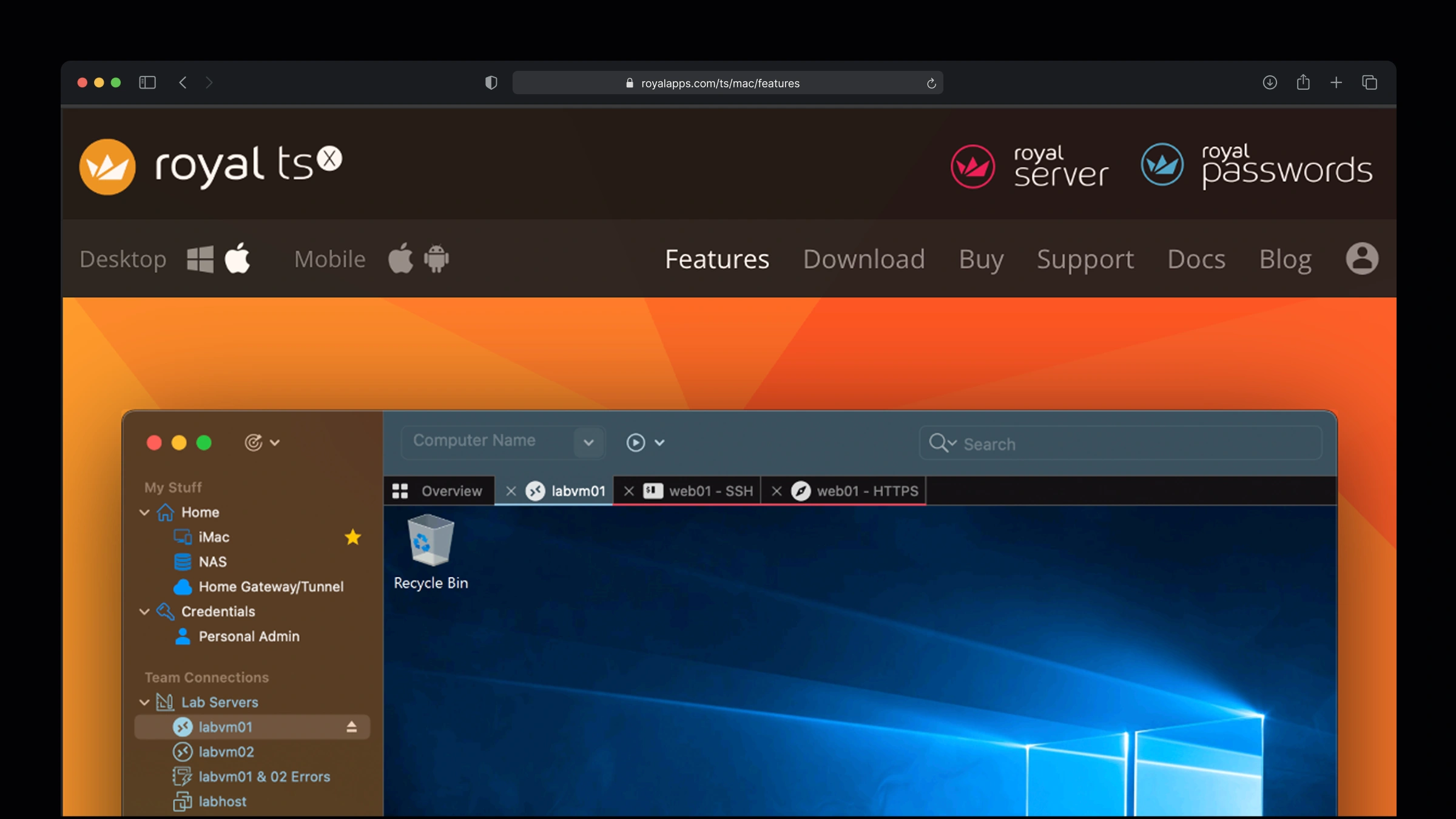The width and height of the screenshot is (1456, 819).
Task: Click the eject icon on labvm01 row
Action: pyautogui.click(x=351, y=727)
